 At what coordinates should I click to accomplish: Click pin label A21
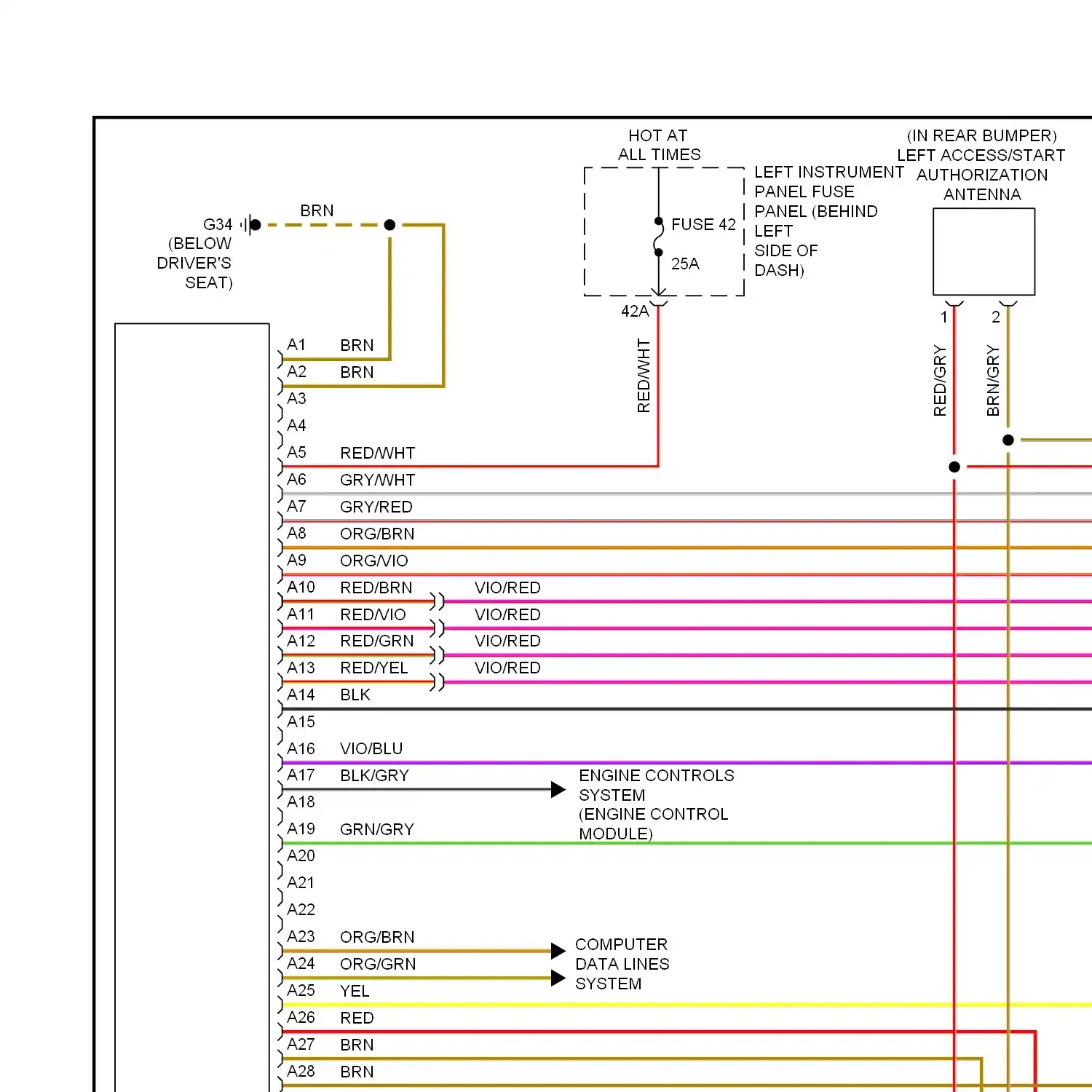click(x=301, y=882)
